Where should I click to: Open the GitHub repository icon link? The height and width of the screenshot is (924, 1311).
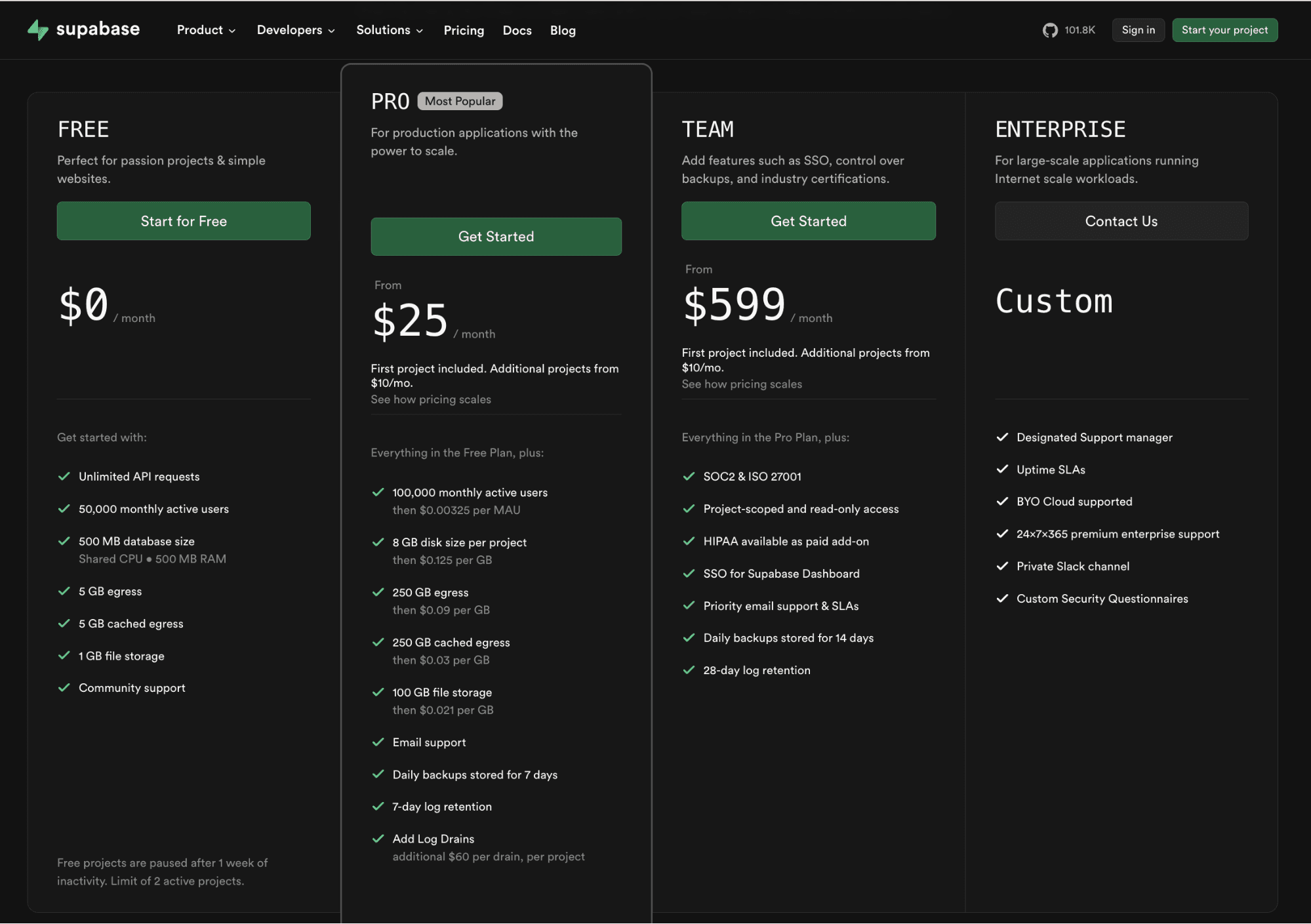click(x=1050, y=30)
